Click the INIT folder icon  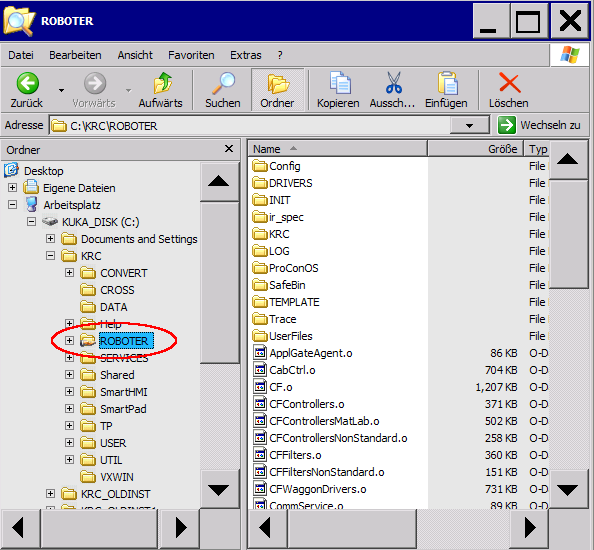point(260,200)
